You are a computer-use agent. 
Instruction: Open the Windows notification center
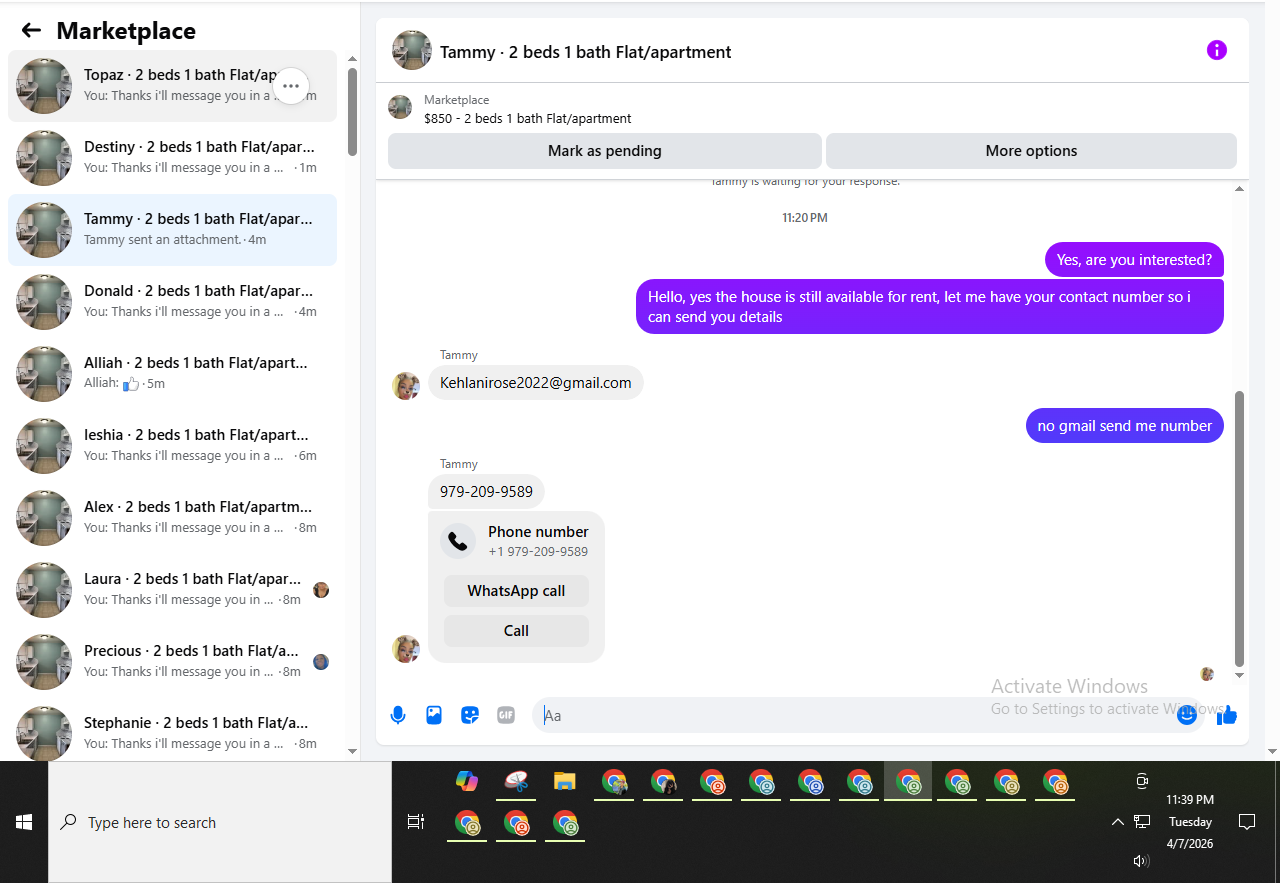point(1247,822)
